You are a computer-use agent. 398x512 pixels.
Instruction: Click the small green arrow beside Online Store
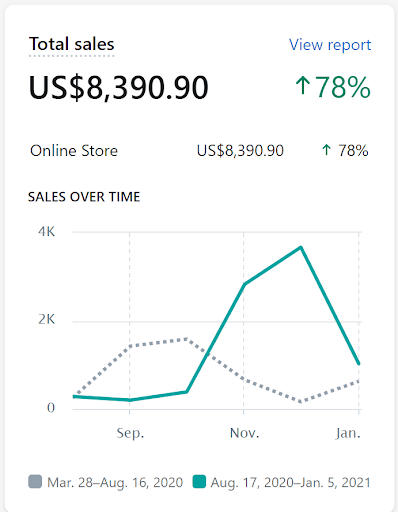pyautogui.click(x=326, y=150)
